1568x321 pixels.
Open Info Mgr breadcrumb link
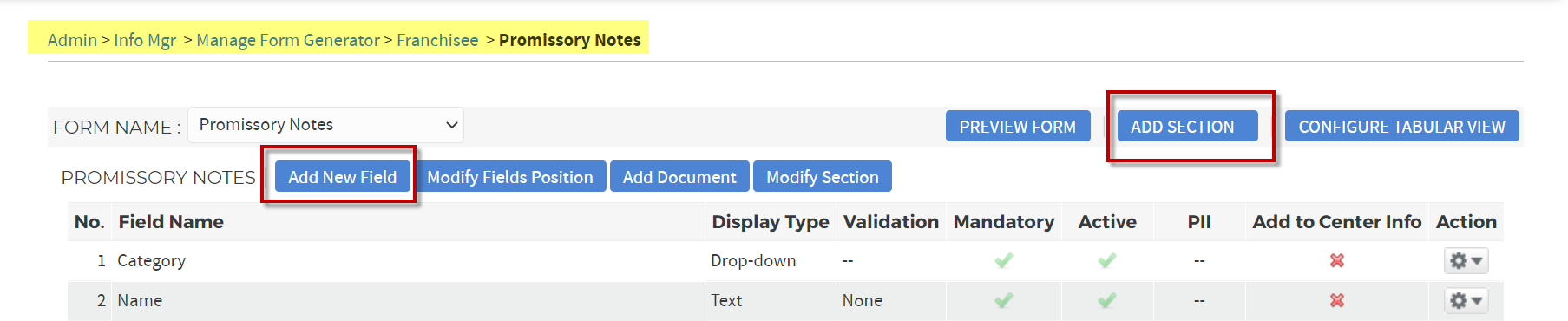(145, 40)
